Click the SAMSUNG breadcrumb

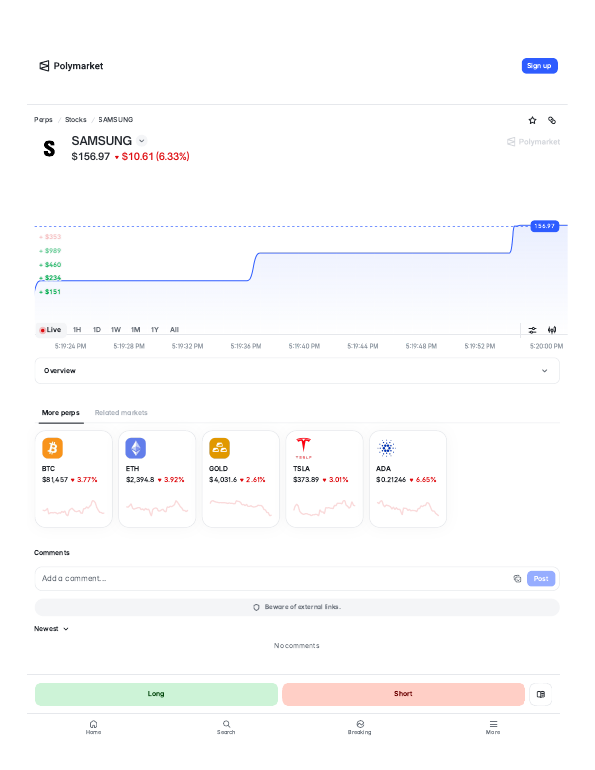(115, 120)
